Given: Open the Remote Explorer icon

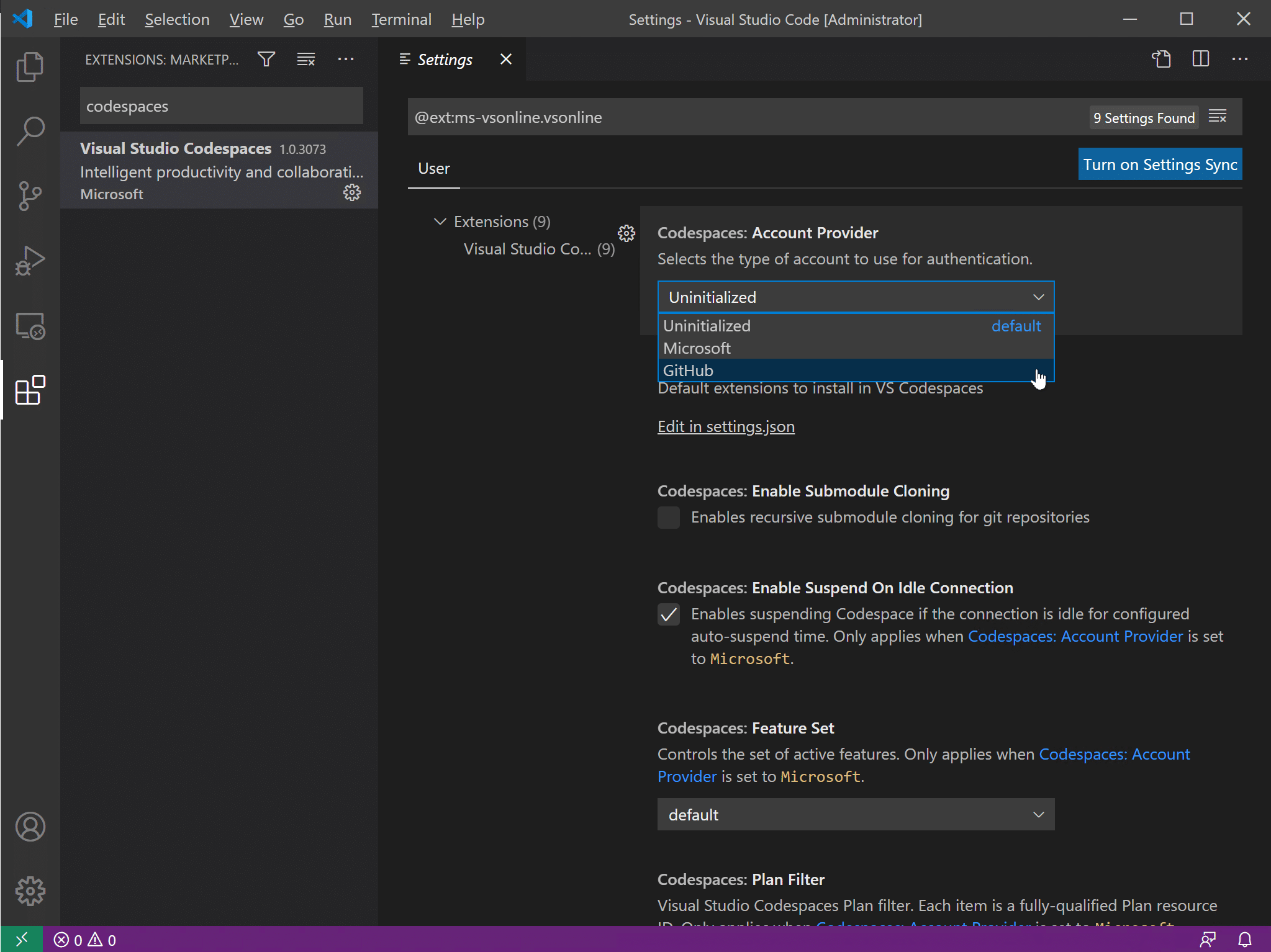Looking at the screenshot, I should click(x=29, y=326).
